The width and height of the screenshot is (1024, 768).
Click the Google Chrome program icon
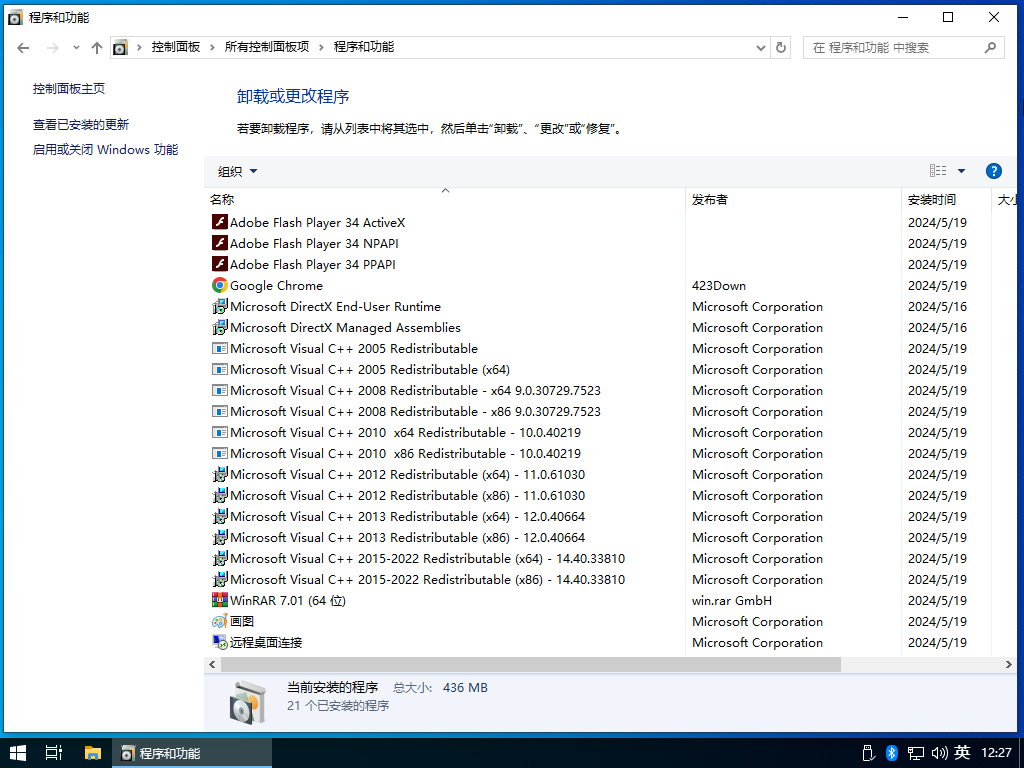coord(220,285)
